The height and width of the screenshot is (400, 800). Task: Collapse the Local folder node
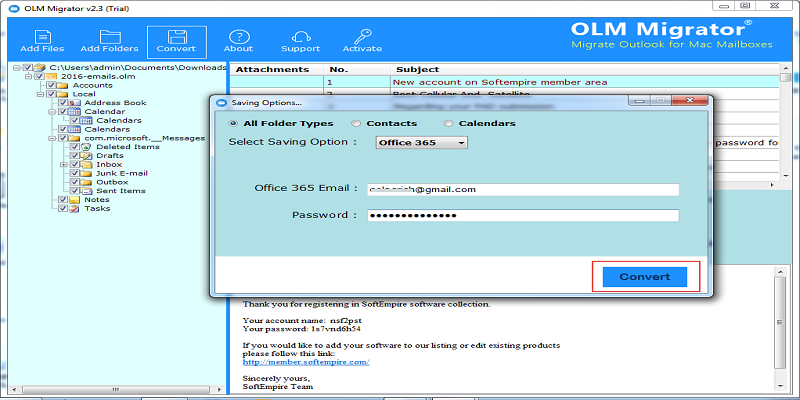(x=40, y=94)
